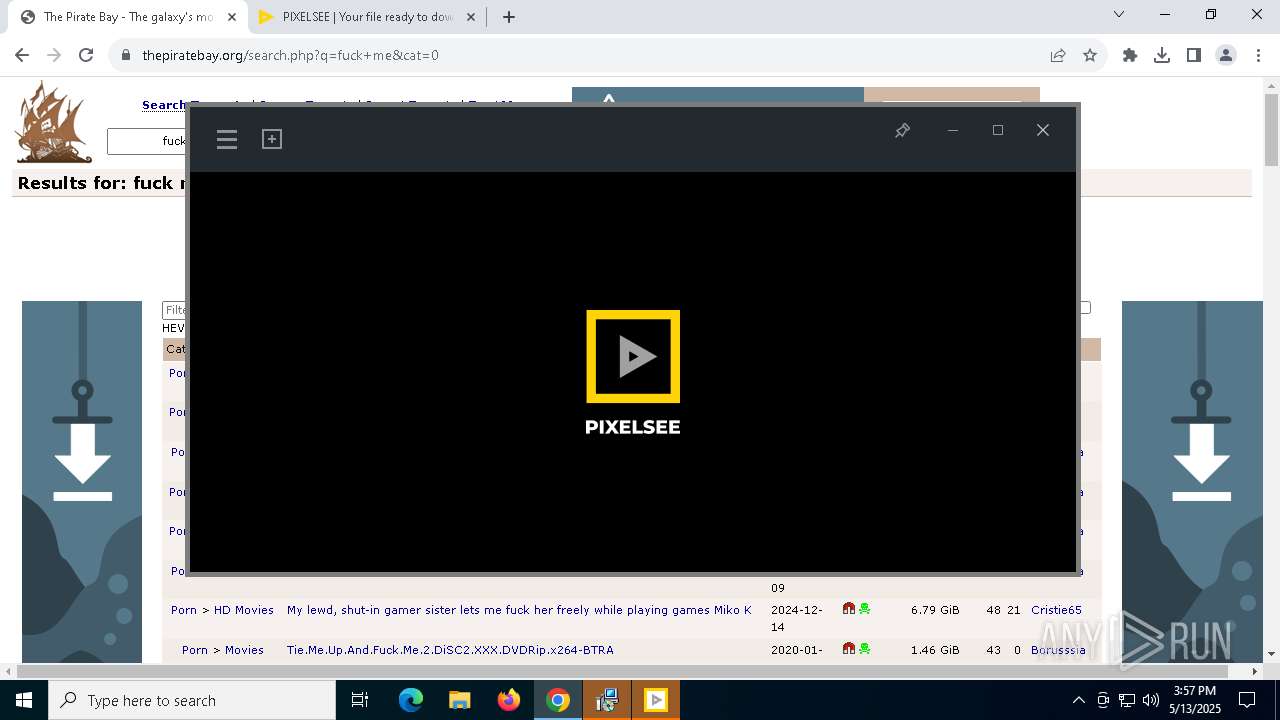Expand the Chrome tab search chevron
The width and height of the screenshot is (1280, 720).
pyautogui.click(x=1119, y=14)
